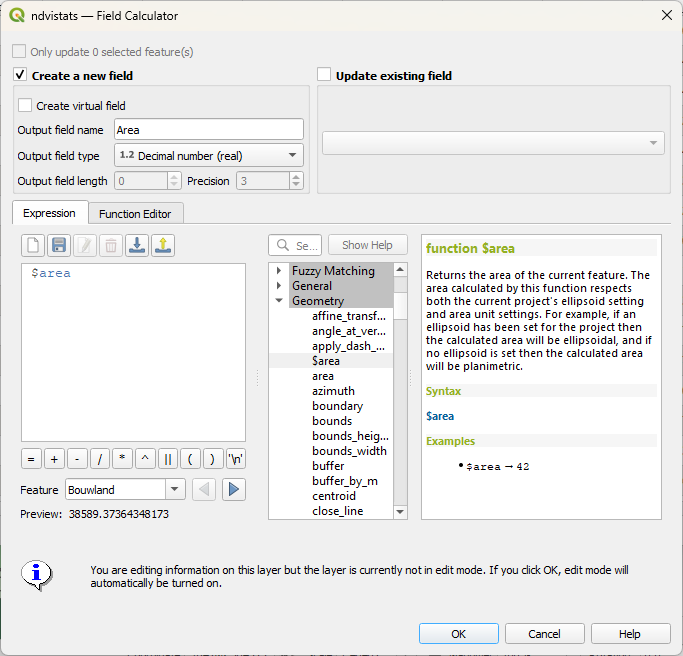Viewport: 683px width, 656px height.
Task: Click the import user expressions icon
Action: point(137,245)
